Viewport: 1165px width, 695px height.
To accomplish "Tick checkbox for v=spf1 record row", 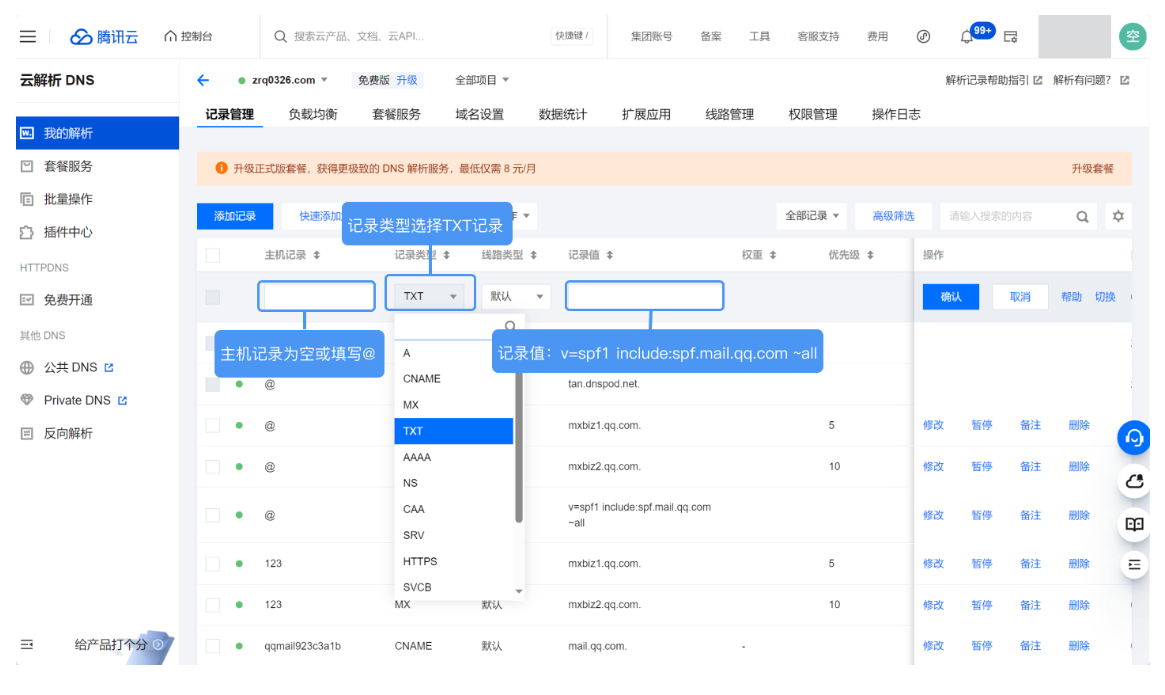I will pos(212,515).
